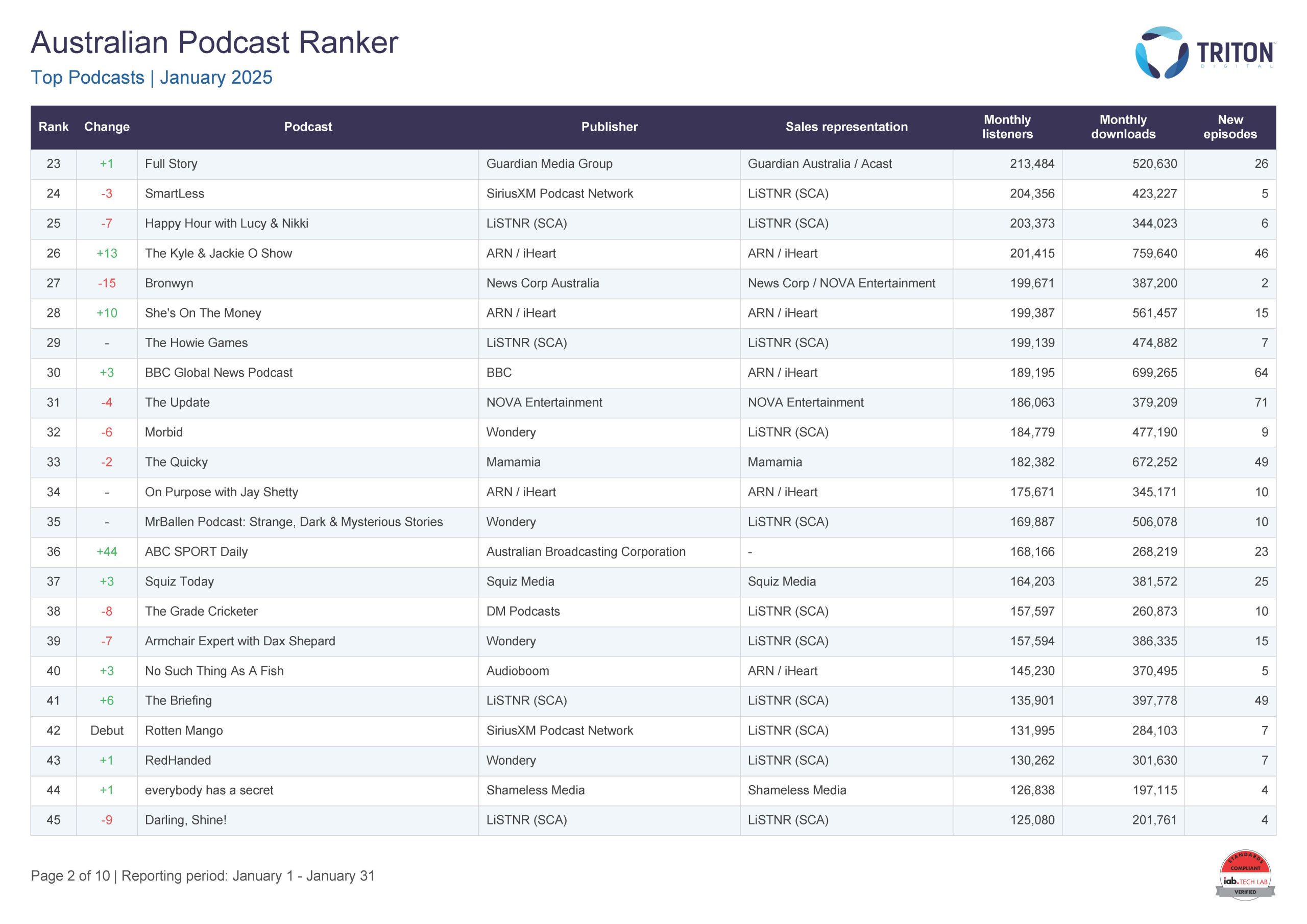Click the Debut label for Rotten Mango
1307x924 pixels.
coord(107,731)
